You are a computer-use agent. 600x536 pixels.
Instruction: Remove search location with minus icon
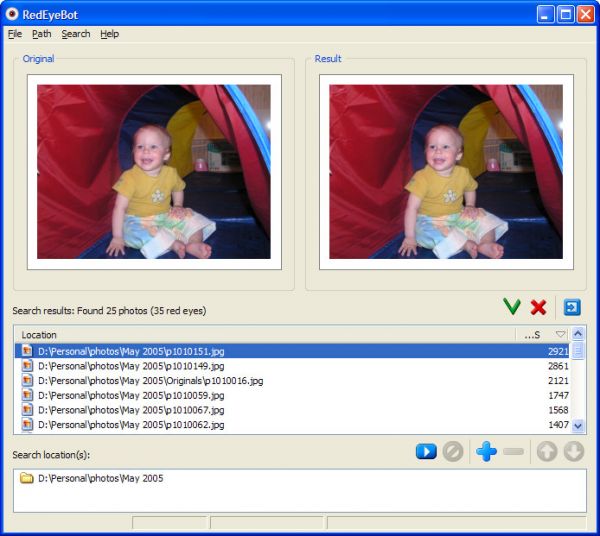coord(514,452)
